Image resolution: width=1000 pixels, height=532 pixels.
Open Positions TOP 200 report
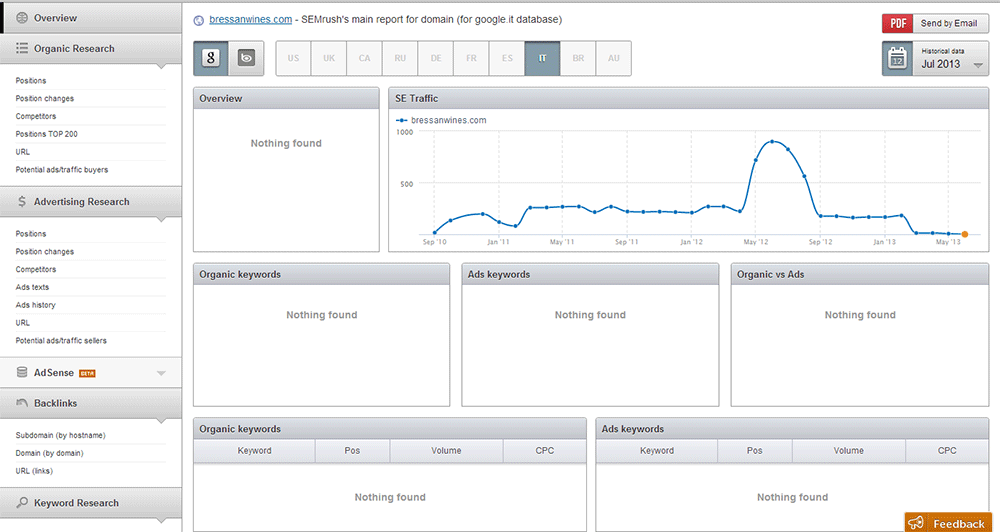click(47, 134)
